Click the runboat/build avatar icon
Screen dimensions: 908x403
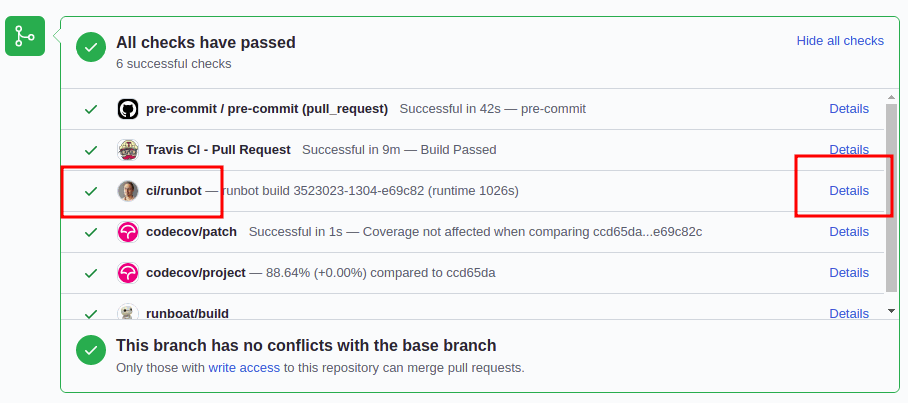pos(127,312)
